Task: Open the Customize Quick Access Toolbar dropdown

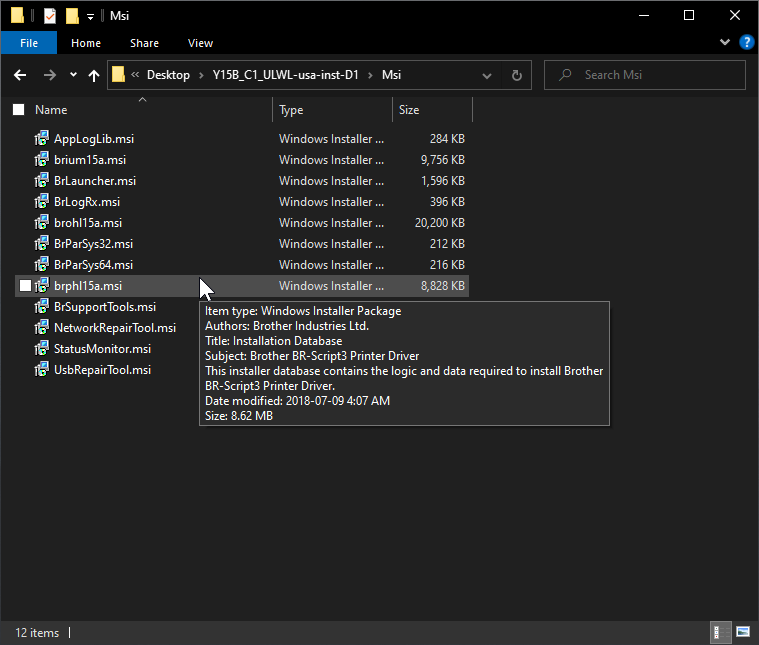Action: click(90, 16)
